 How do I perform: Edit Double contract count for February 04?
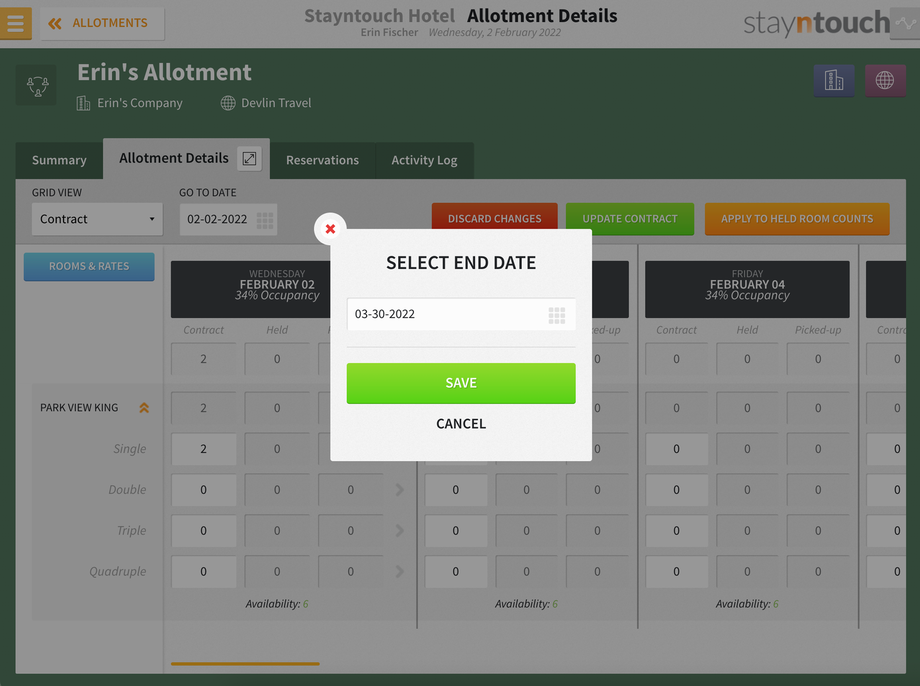point(677,490)
